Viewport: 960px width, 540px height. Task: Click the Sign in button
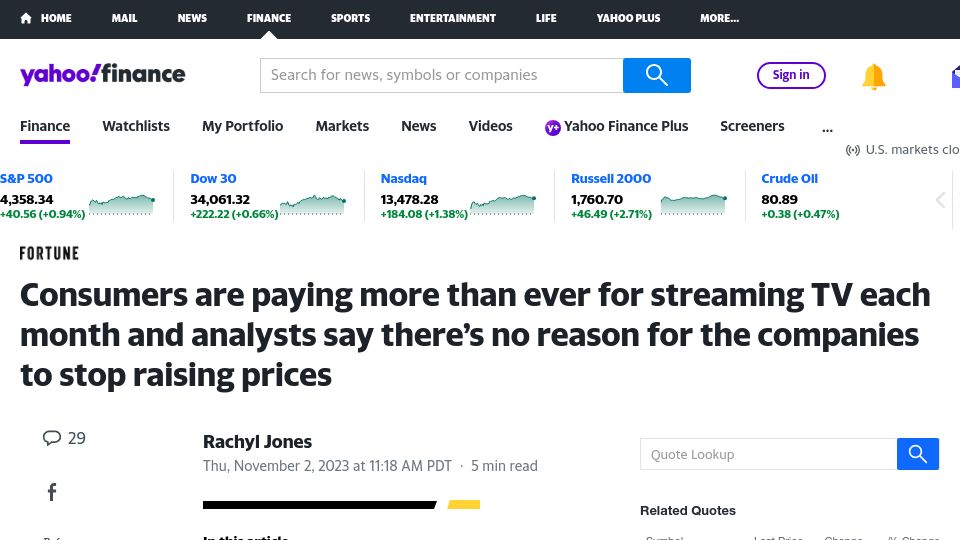(x=791, y=75)
